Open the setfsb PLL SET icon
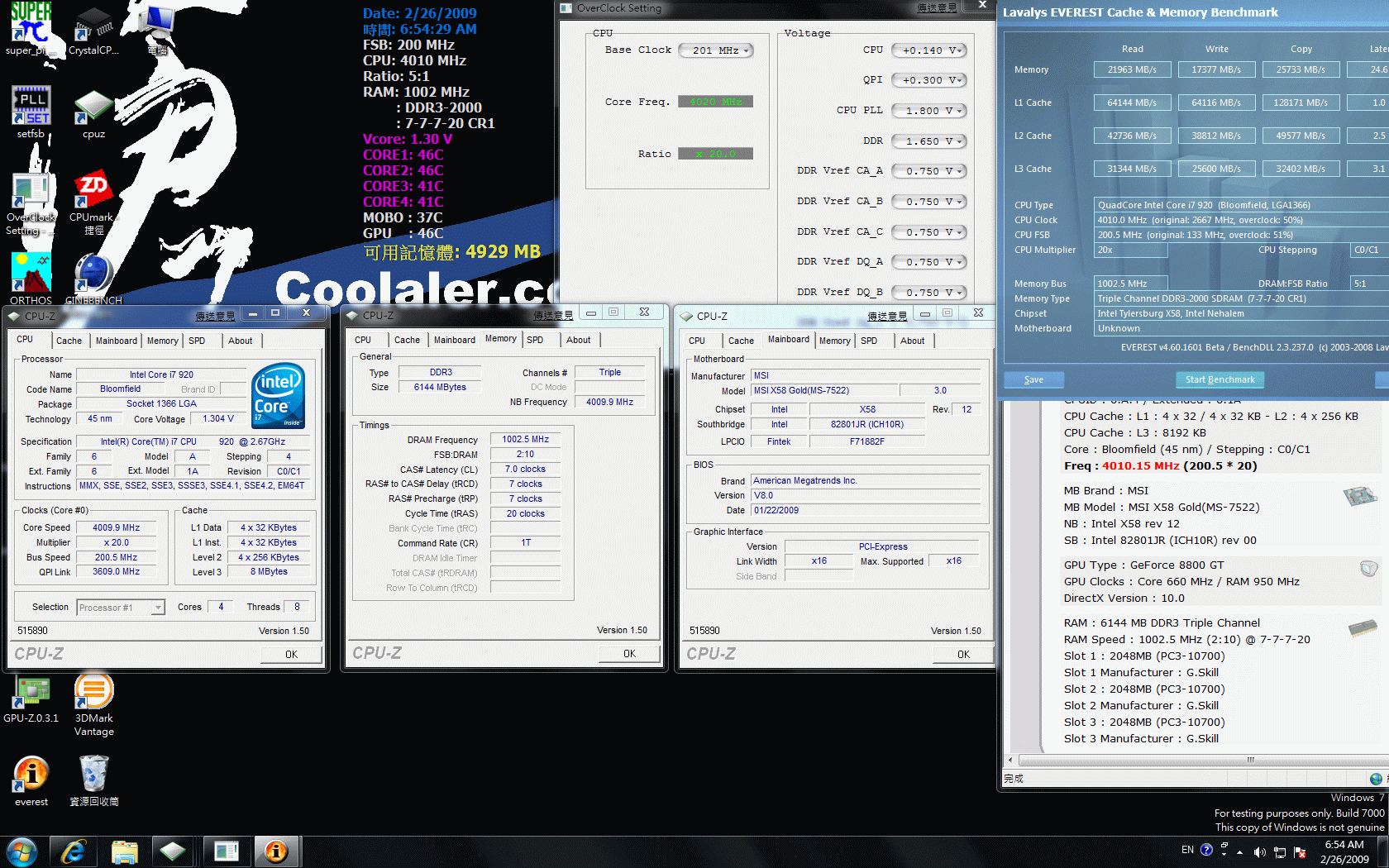Image resolution: width=1389 pixels, height=868 pixels. click(31, 112)
